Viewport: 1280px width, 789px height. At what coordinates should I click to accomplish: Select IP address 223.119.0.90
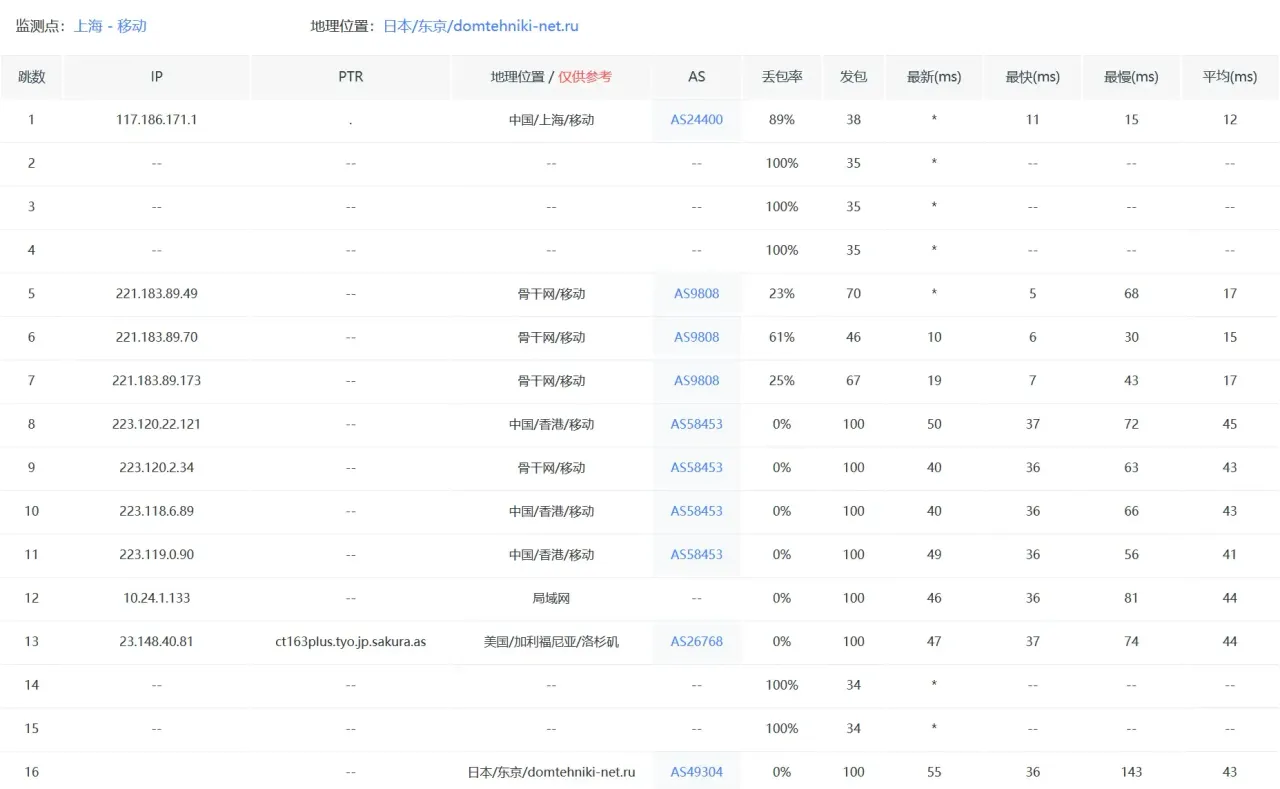coord(157,555)
